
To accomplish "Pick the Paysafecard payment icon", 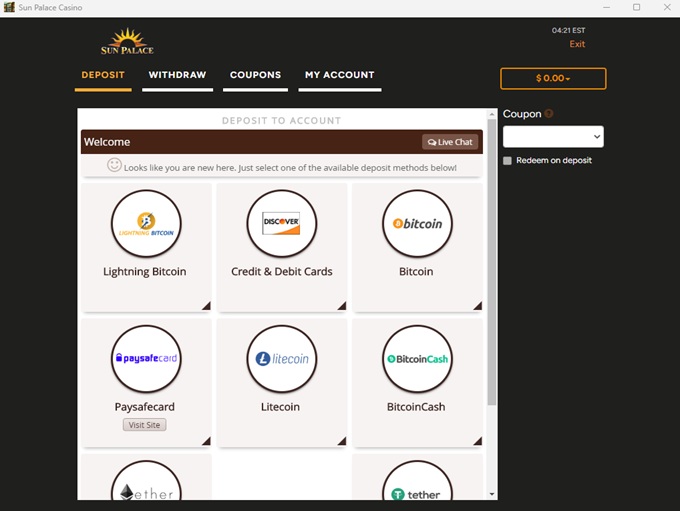I will point(146,359).
